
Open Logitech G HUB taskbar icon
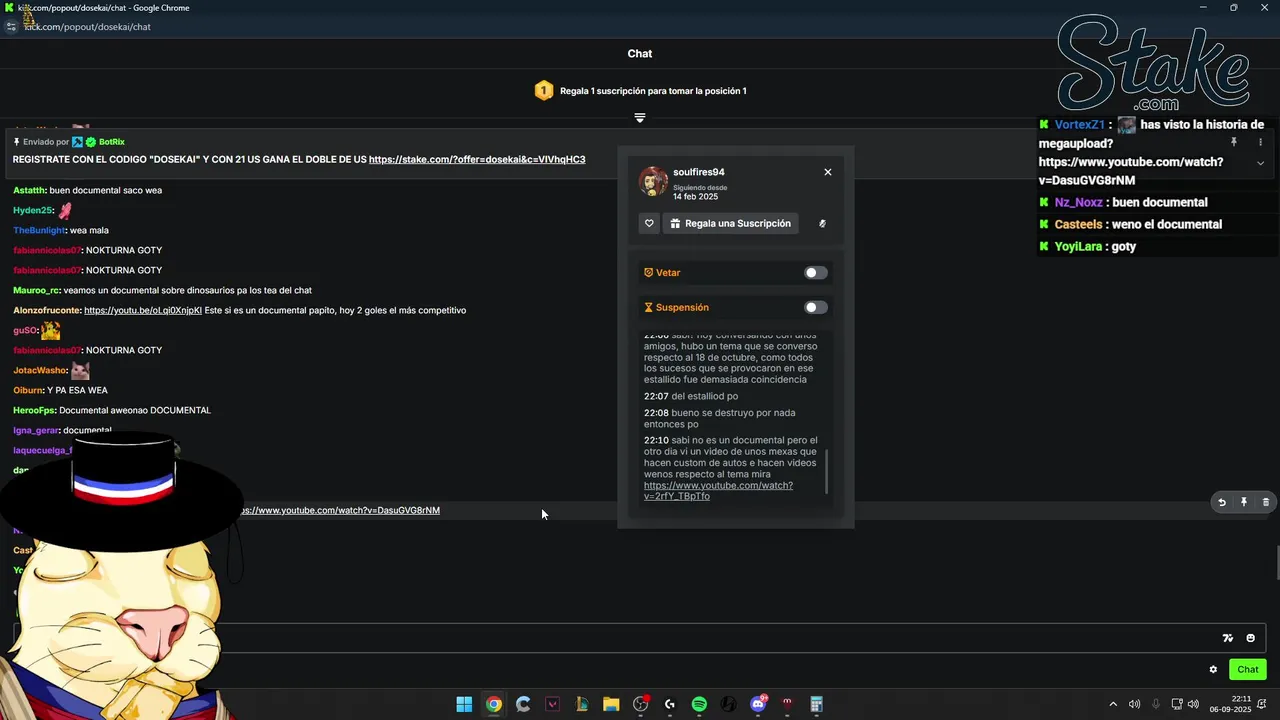coord(670,704)
